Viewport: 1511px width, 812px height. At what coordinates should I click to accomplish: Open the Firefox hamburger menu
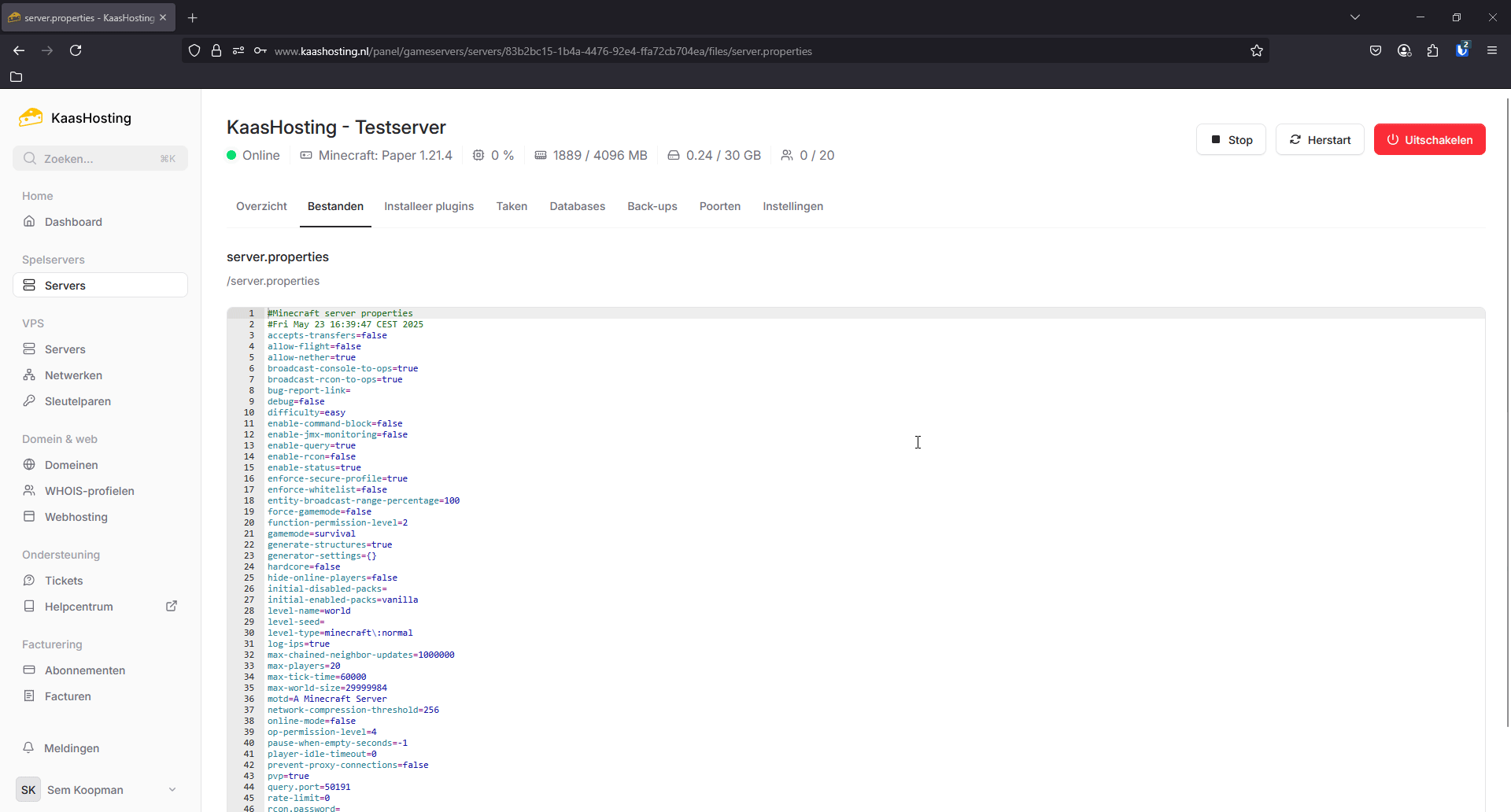pyautogui.click(x=1492, y=50)
